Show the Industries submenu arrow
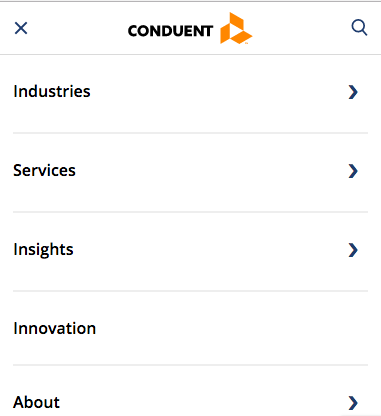Image resolution: width=381 pixels, height=416 pixels. coord(353,92)
